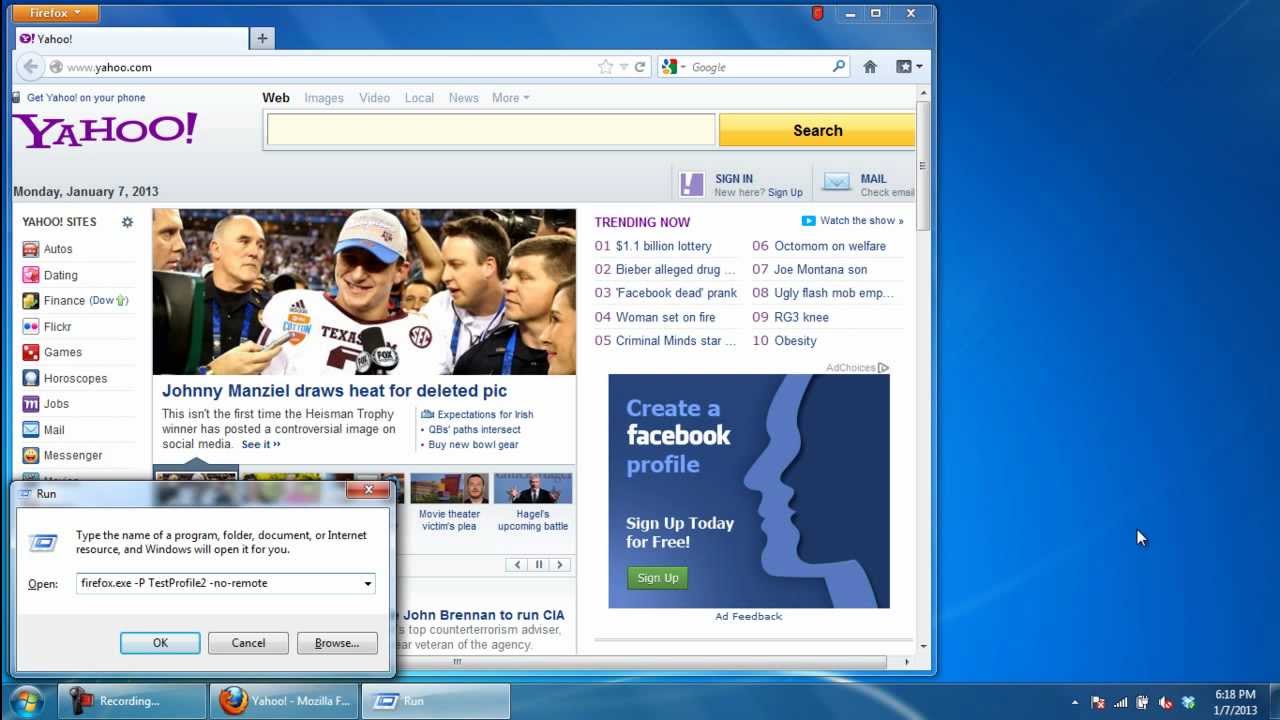Click the yellow Search button
Image resolution: width=1280 pixels, height=720 pixels.
pyautogui.click(x=817, y=130)
